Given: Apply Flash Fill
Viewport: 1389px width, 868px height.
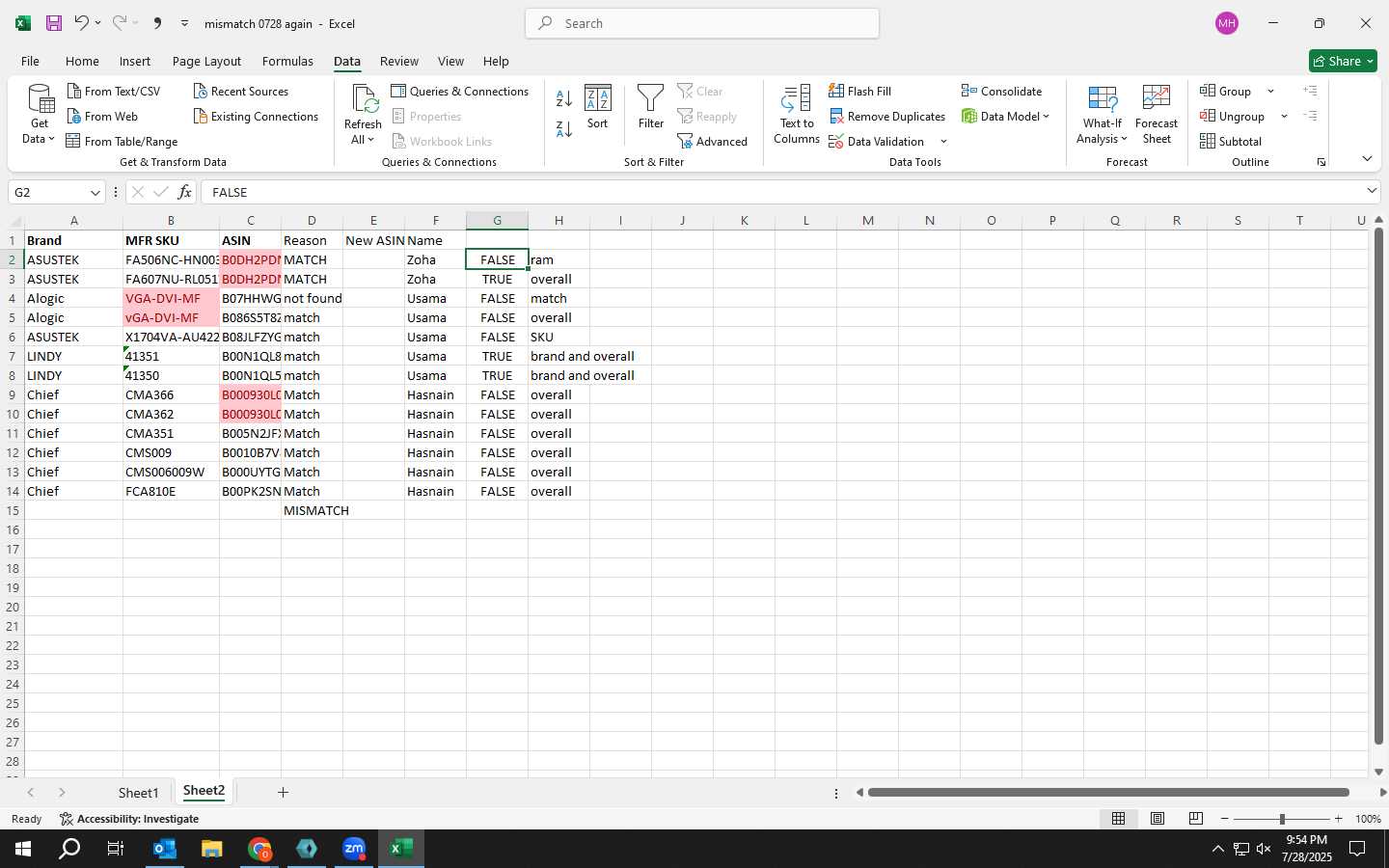Looking at the screenshot, I should (x=859, y=92).
